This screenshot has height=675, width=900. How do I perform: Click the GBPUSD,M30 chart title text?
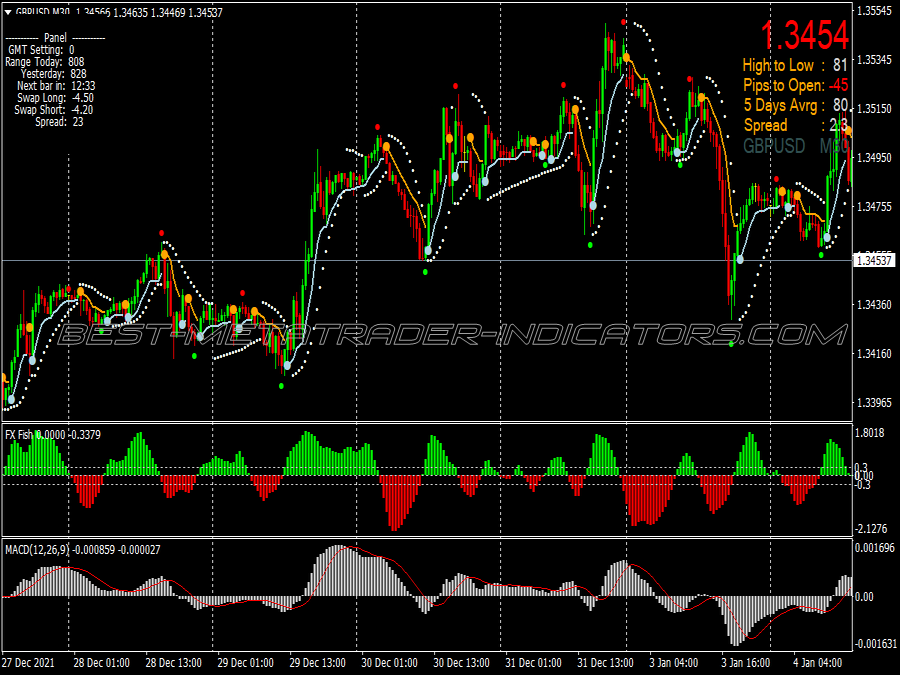42,12
